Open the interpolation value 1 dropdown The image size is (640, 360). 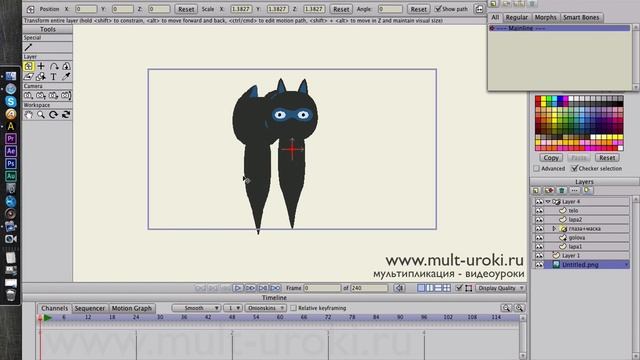(x=233, y=308)
